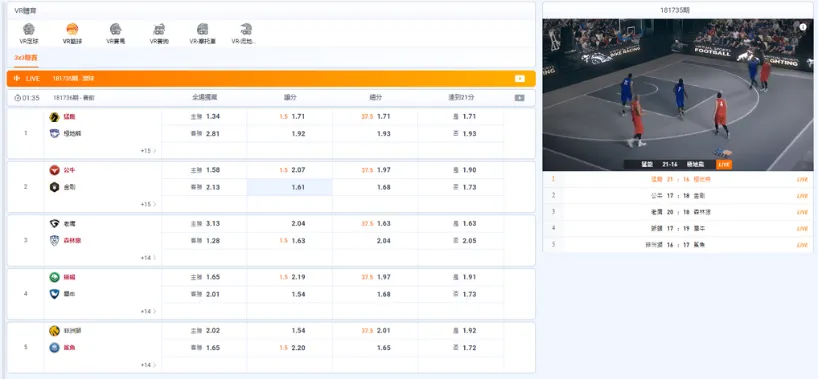Expand +14 more markets for match 5
This screenshot has width=818, height=379.
point(148,365)
